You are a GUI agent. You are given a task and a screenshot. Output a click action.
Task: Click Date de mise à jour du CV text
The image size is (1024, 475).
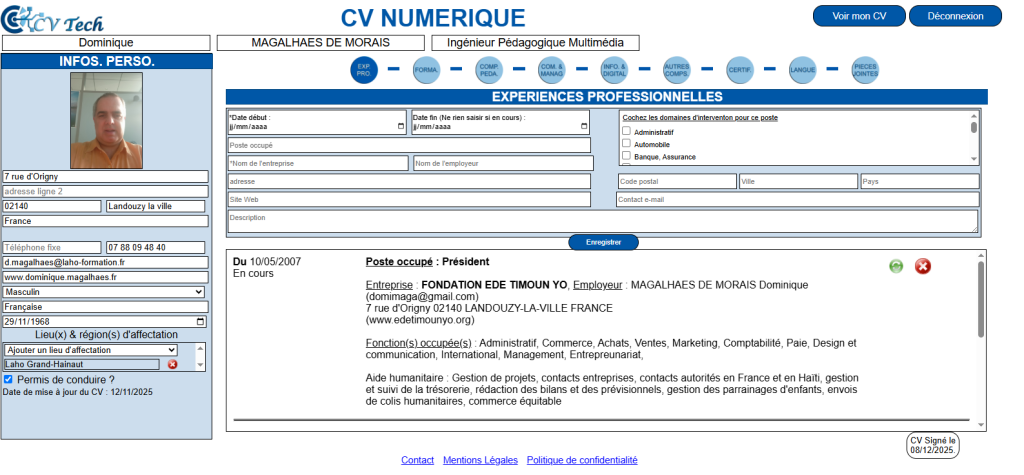click(x=77, y=393)
